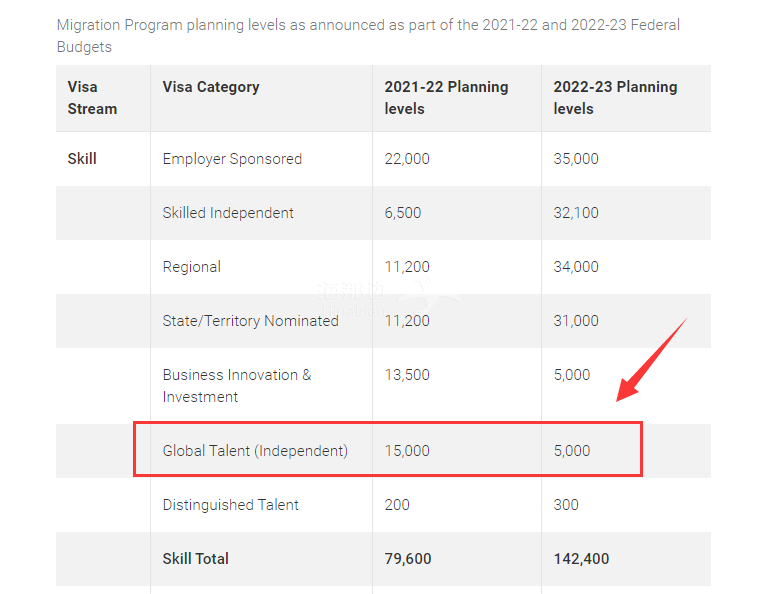The image size is (781, 594).
Task: Click the 15,000 value for Global Talent
Action: (x=407, y=451)
